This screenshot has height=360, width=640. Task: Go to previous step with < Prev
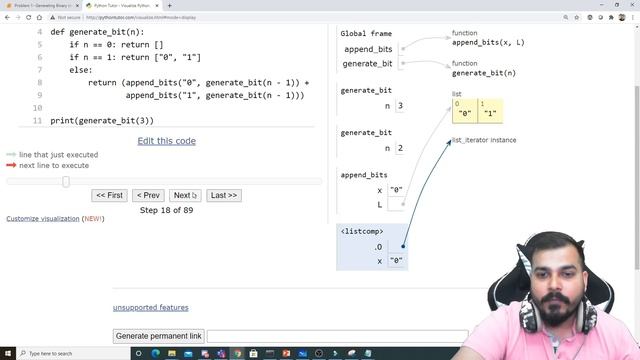(x=148, y=196)
